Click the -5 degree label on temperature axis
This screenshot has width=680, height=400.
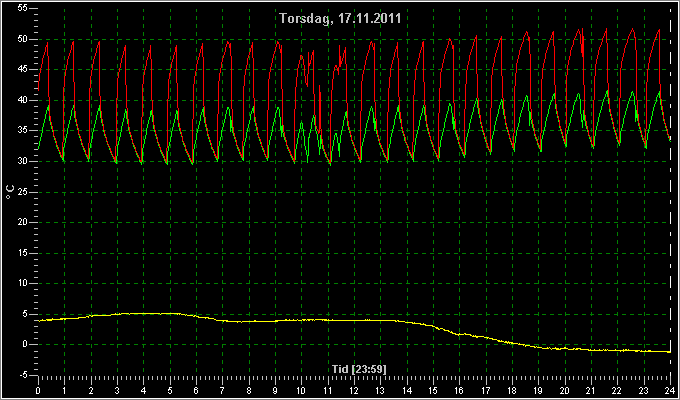coord(23,375)
